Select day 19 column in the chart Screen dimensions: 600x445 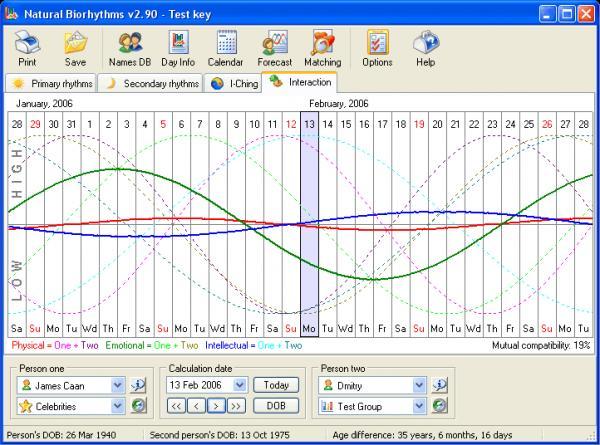point(419,224)
